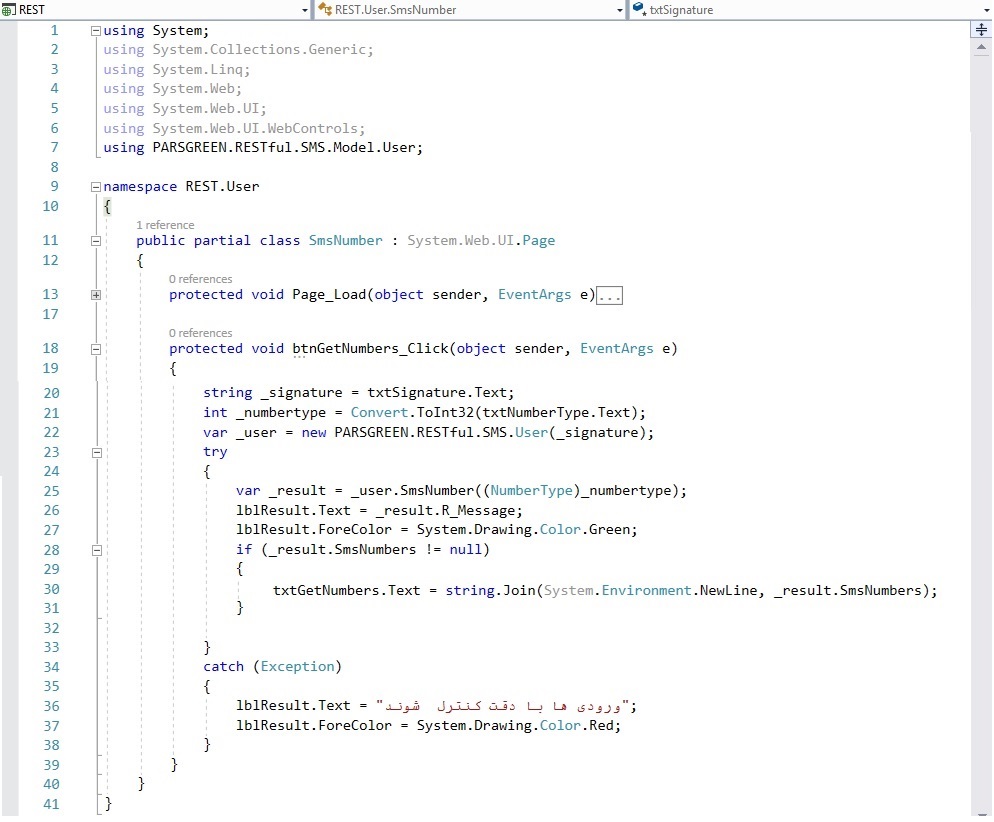The image size is (994, 822).
Task: Open "0 references" CodeLens above Page_Load
Action: tap(200, 279)
